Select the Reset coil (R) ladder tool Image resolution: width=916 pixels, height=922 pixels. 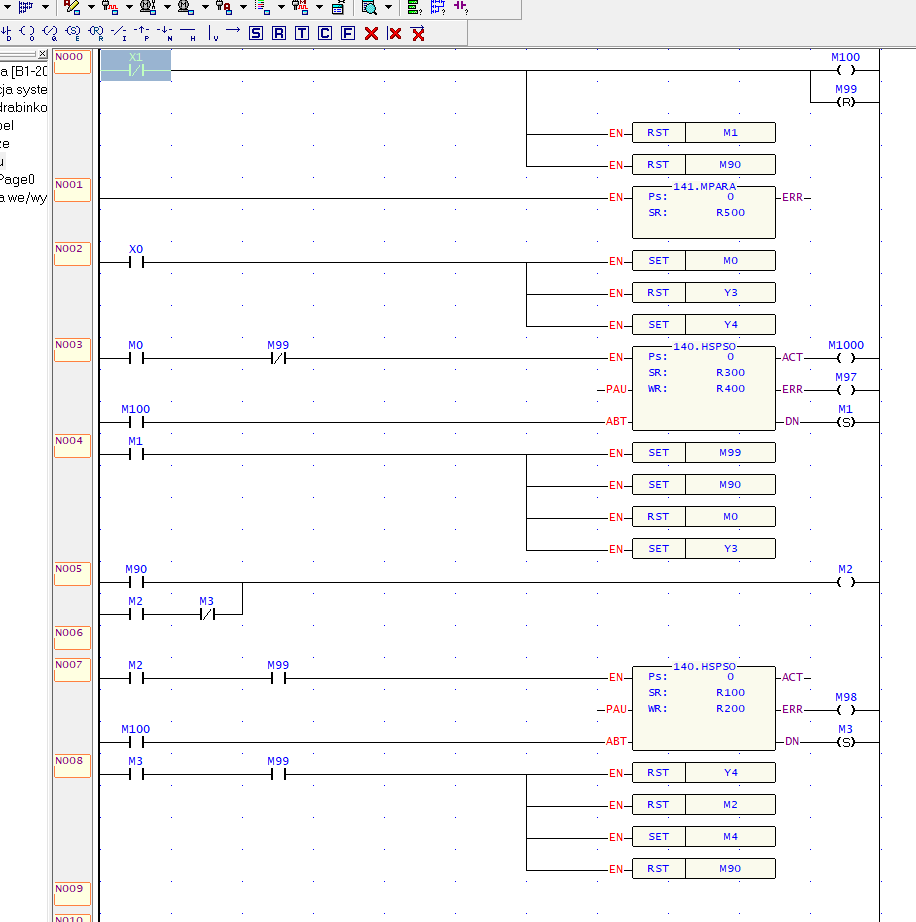[96, 33]
